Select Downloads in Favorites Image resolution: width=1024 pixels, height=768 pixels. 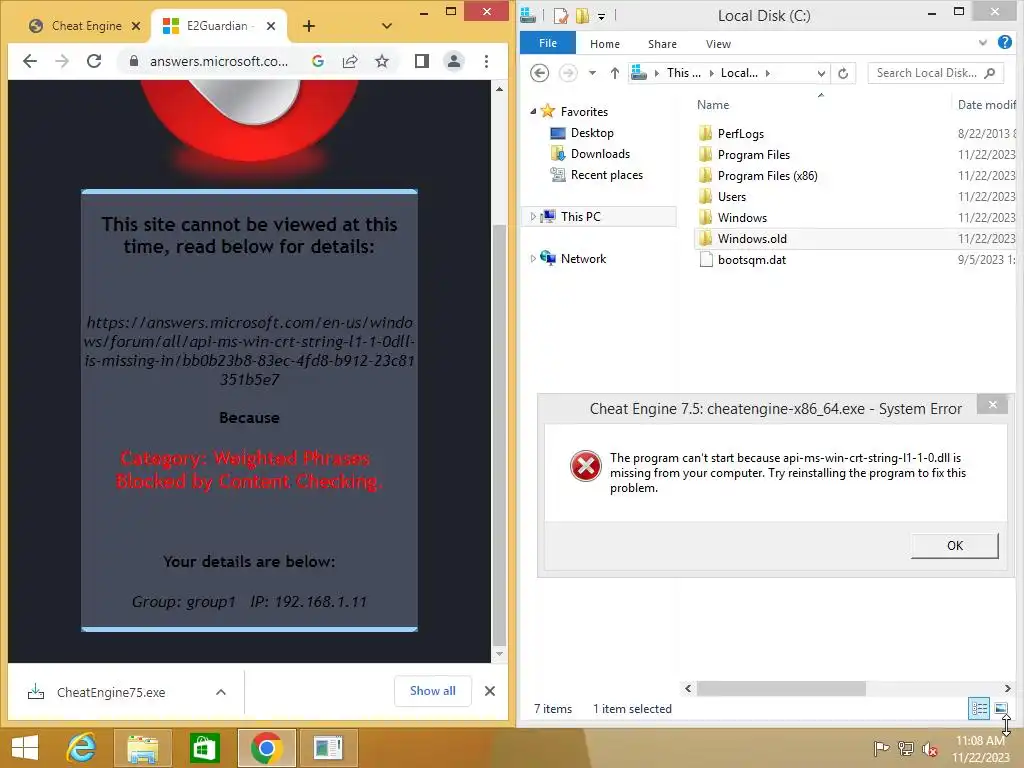pos(600,154)
